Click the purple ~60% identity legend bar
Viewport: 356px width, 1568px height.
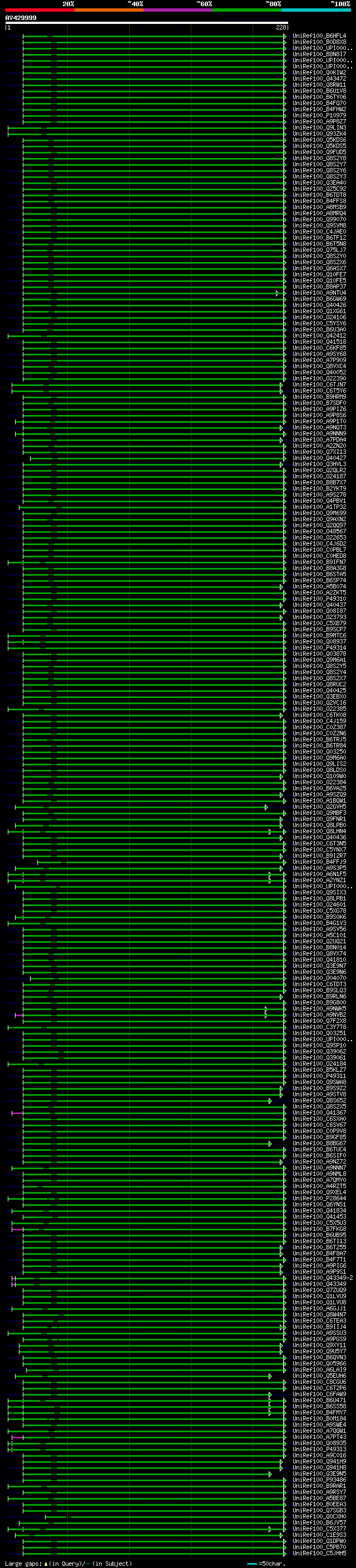click(179, 10)
